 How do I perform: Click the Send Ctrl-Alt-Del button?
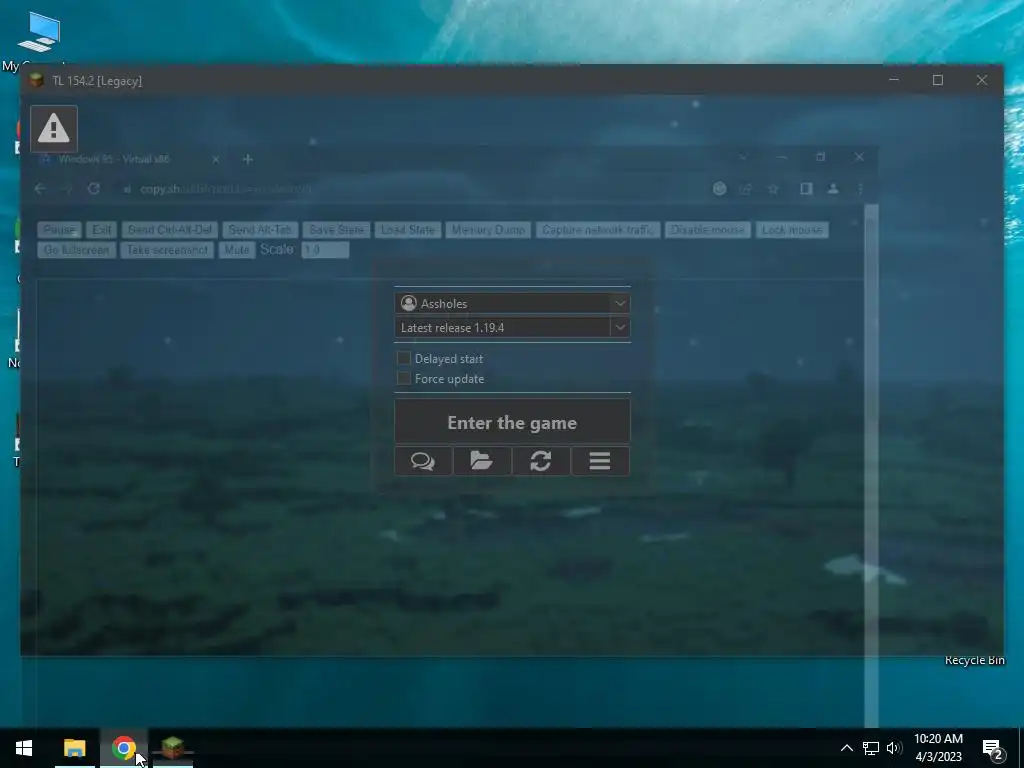tap(170, 230)
